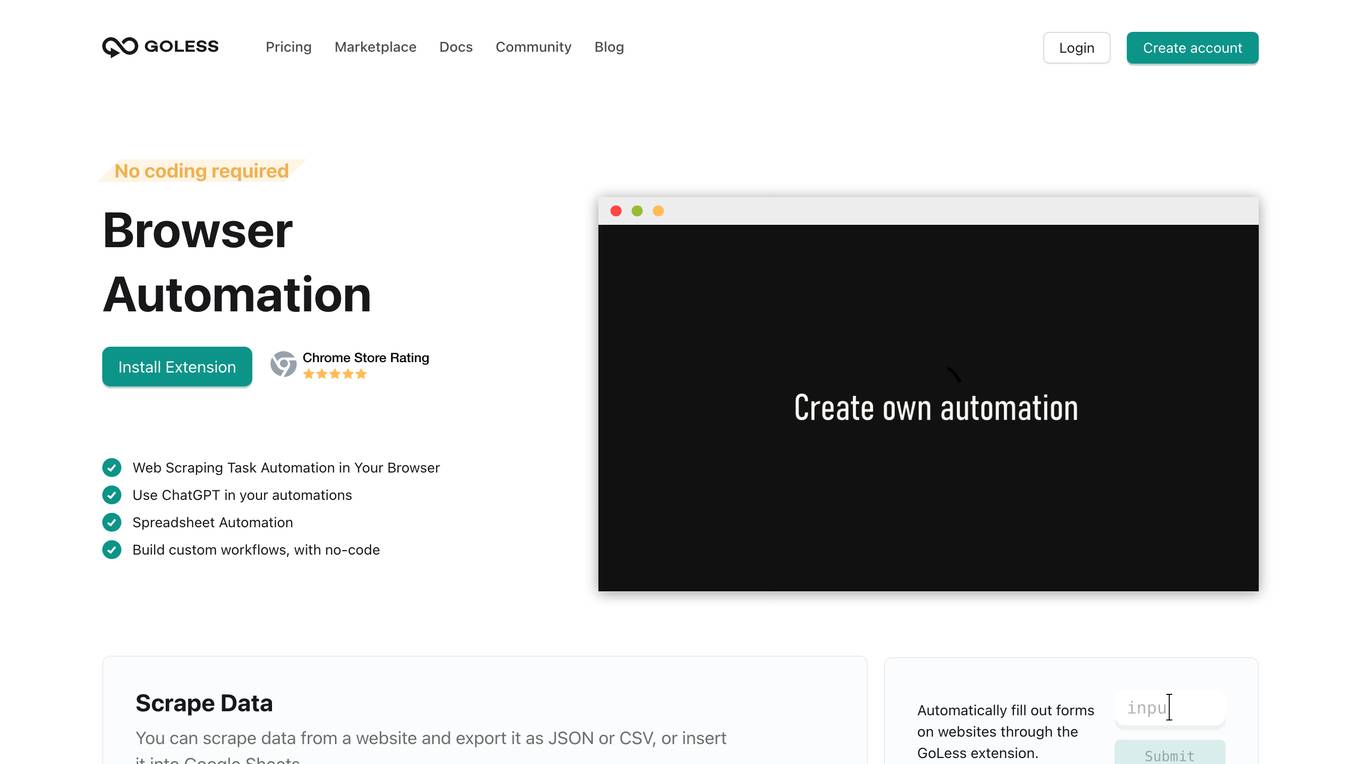Click the Chrome logo icon beside the store rating
Image resolution: width=1360 pixels, height=764 pixels.
[x=283, y=364]
